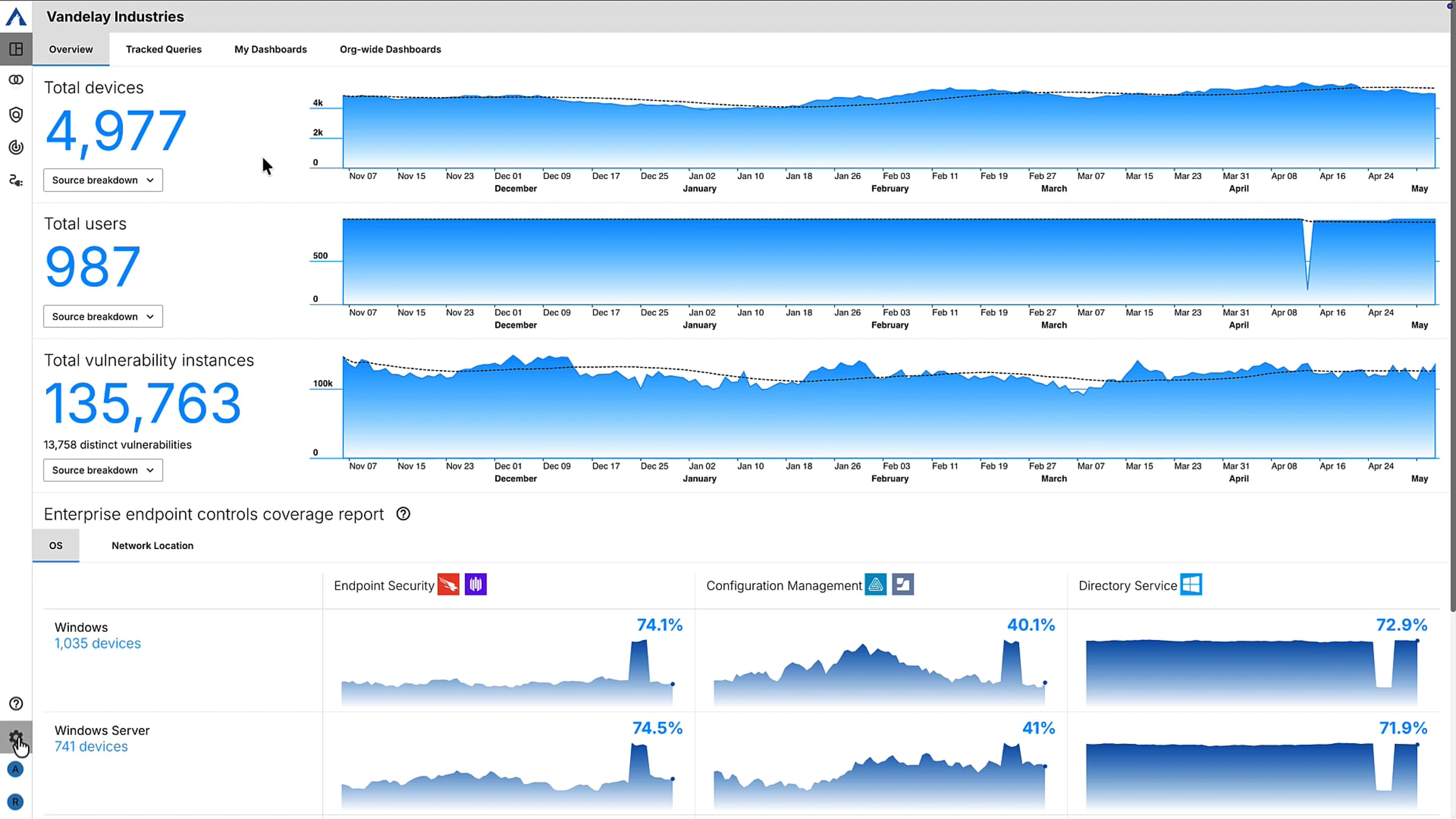Open the Org-wide Dashboards tab
This screenshot has height=819, width=1456.
tap(390, 49)
